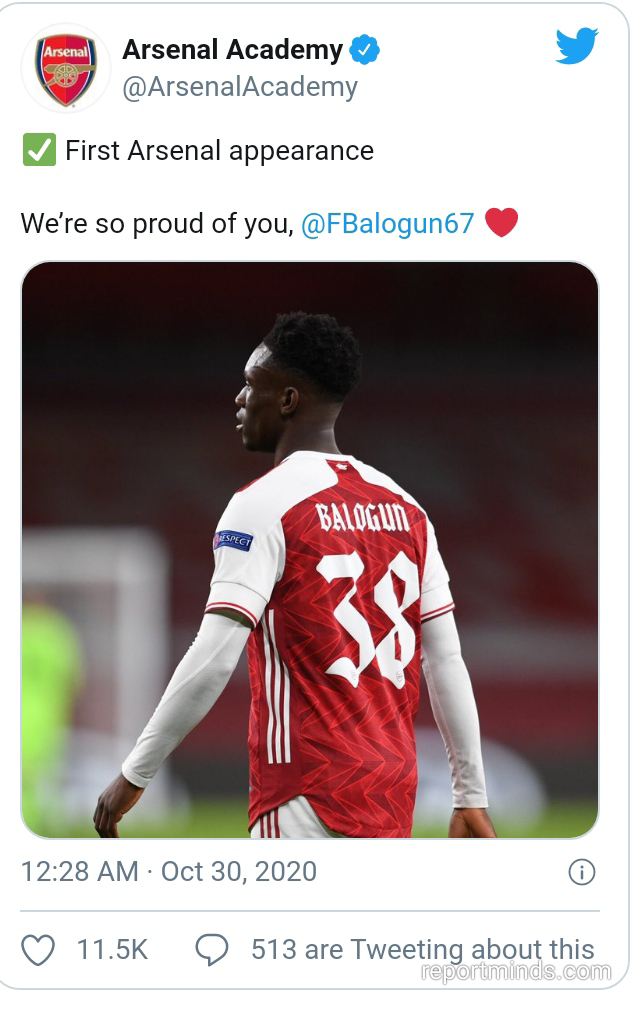This screenshot has width=640, height=1018.
Task: View 513 are Tweeting about this
Action: [423, 949]
